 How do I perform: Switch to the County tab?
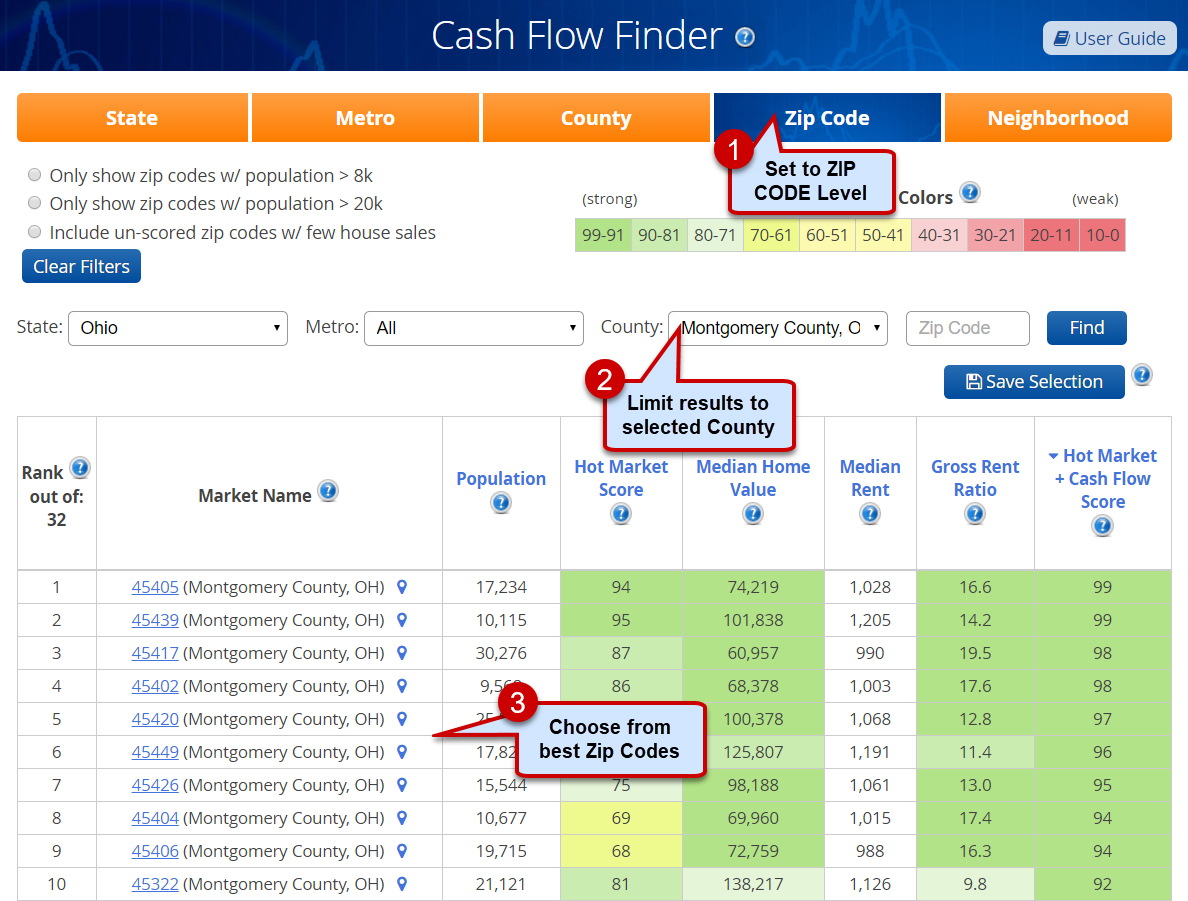pos(596,117)
